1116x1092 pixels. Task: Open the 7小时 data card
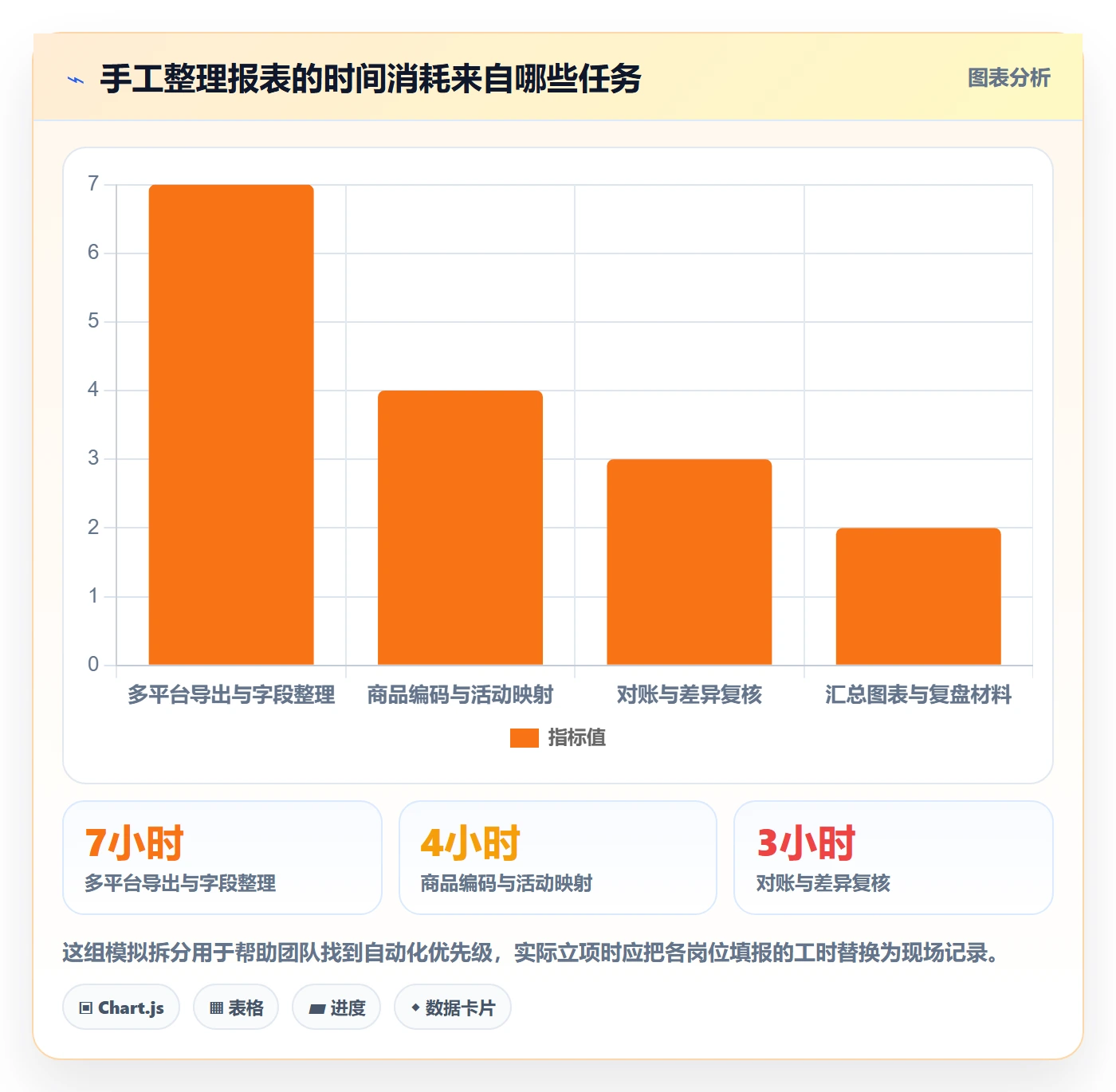pyautogui.click(x=222, y=858)
